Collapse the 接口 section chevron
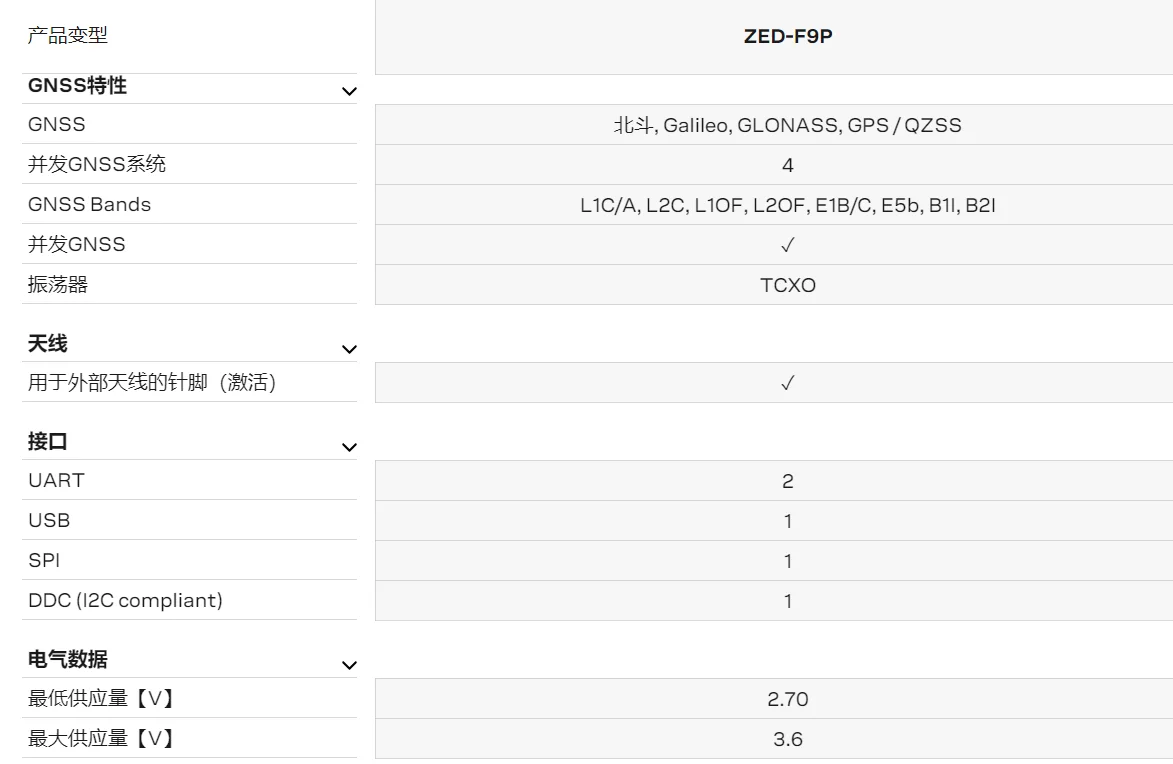This screenshot has width=1173, height=764. [349, 447]
